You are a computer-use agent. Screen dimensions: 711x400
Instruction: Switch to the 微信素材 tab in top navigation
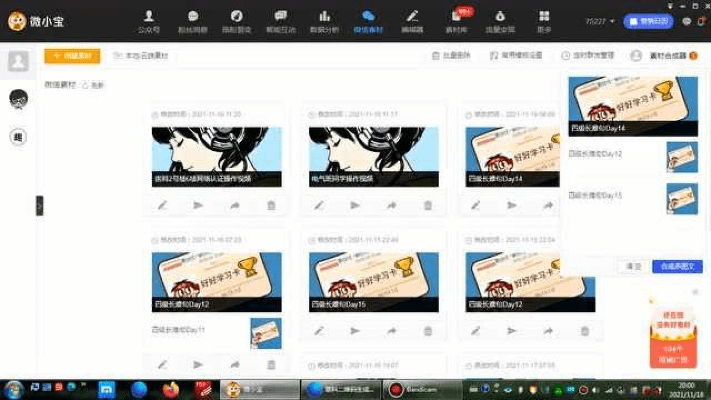(368, 21)
